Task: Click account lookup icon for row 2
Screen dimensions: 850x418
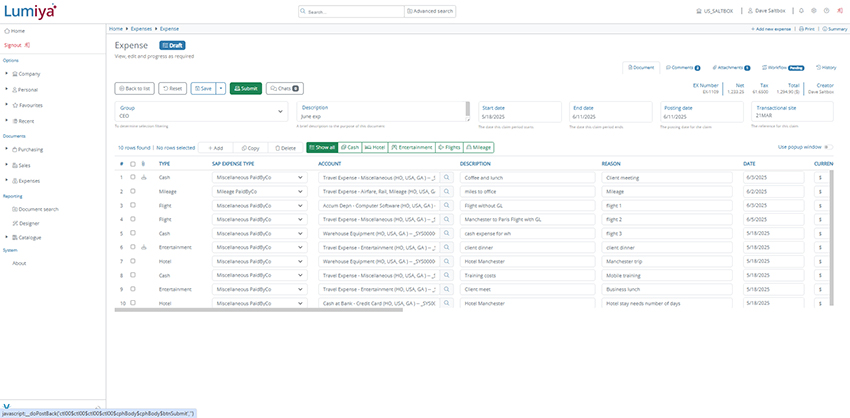Action: click(x=447, y=191)
